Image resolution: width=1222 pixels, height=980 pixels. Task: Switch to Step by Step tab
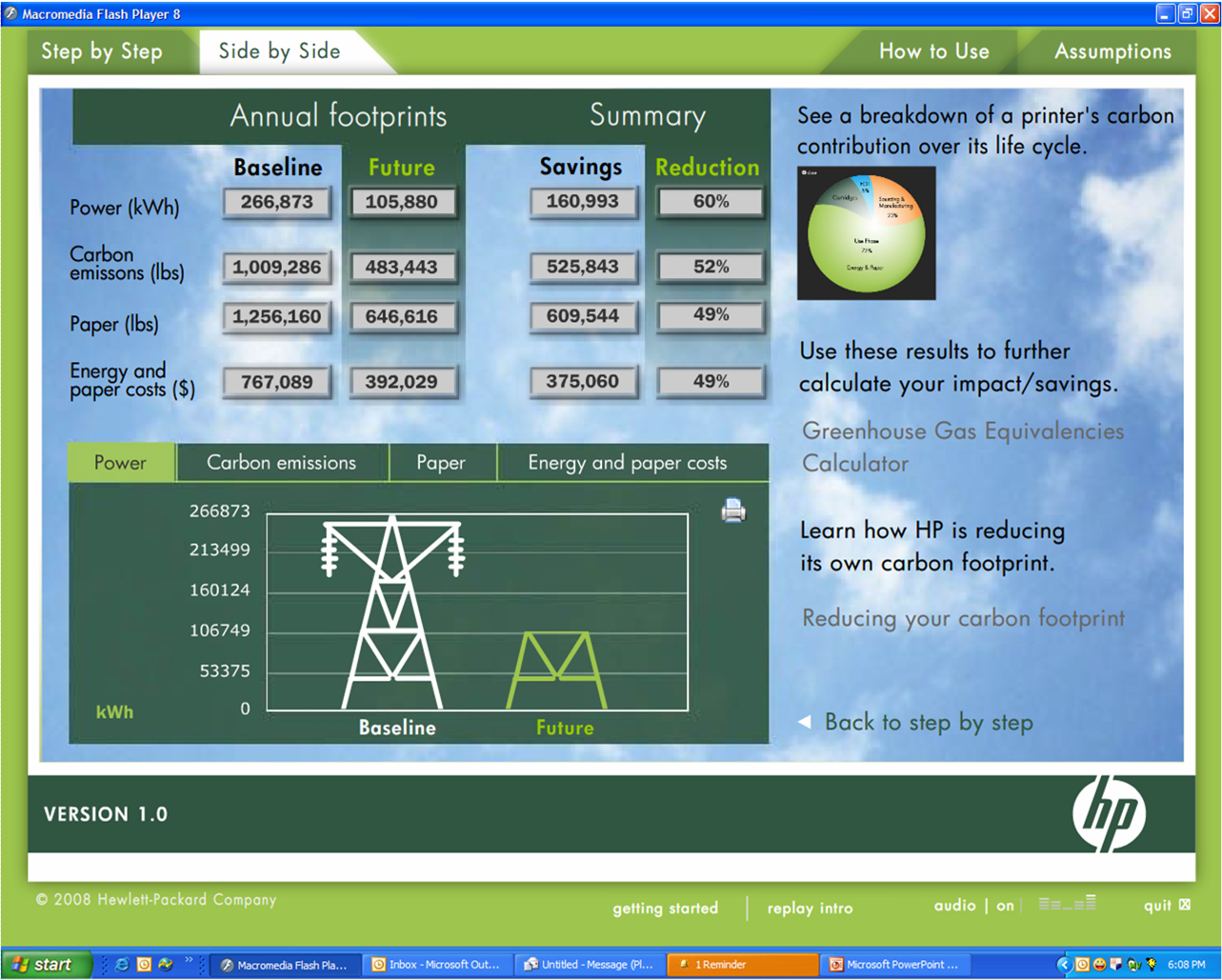pos(102,51)
